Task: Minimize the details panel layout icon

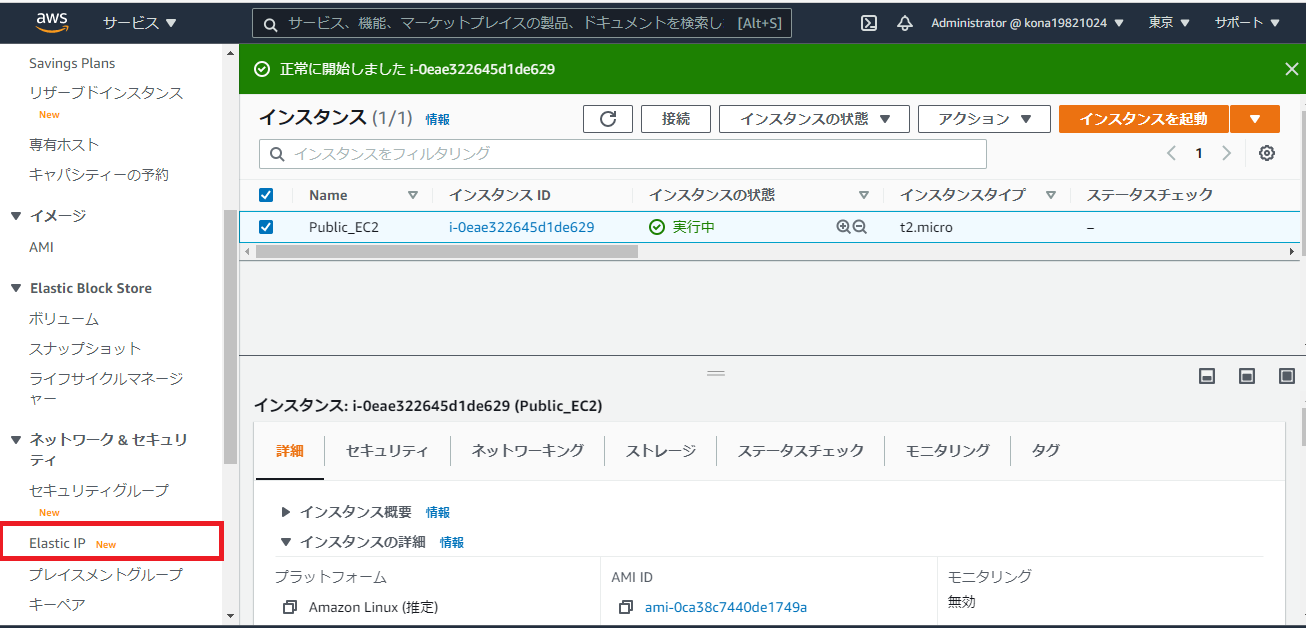Action: (1207, 376)
